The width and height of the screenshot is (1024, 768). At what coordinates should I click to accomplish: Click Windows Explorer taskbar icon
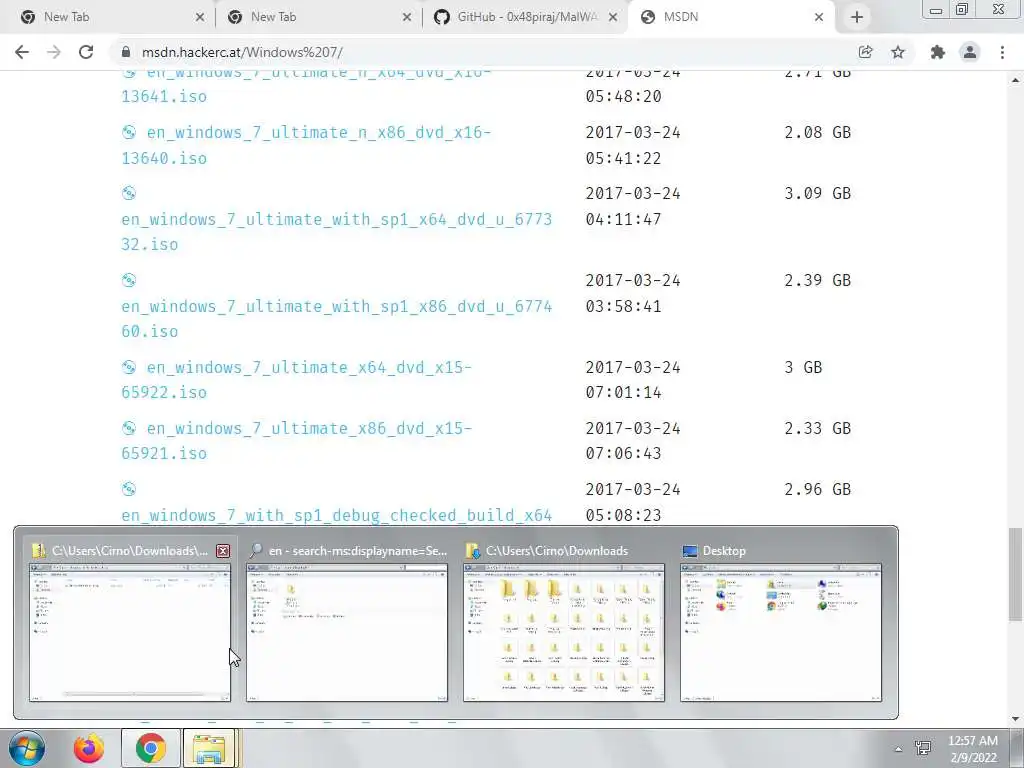tap(208, 748)
